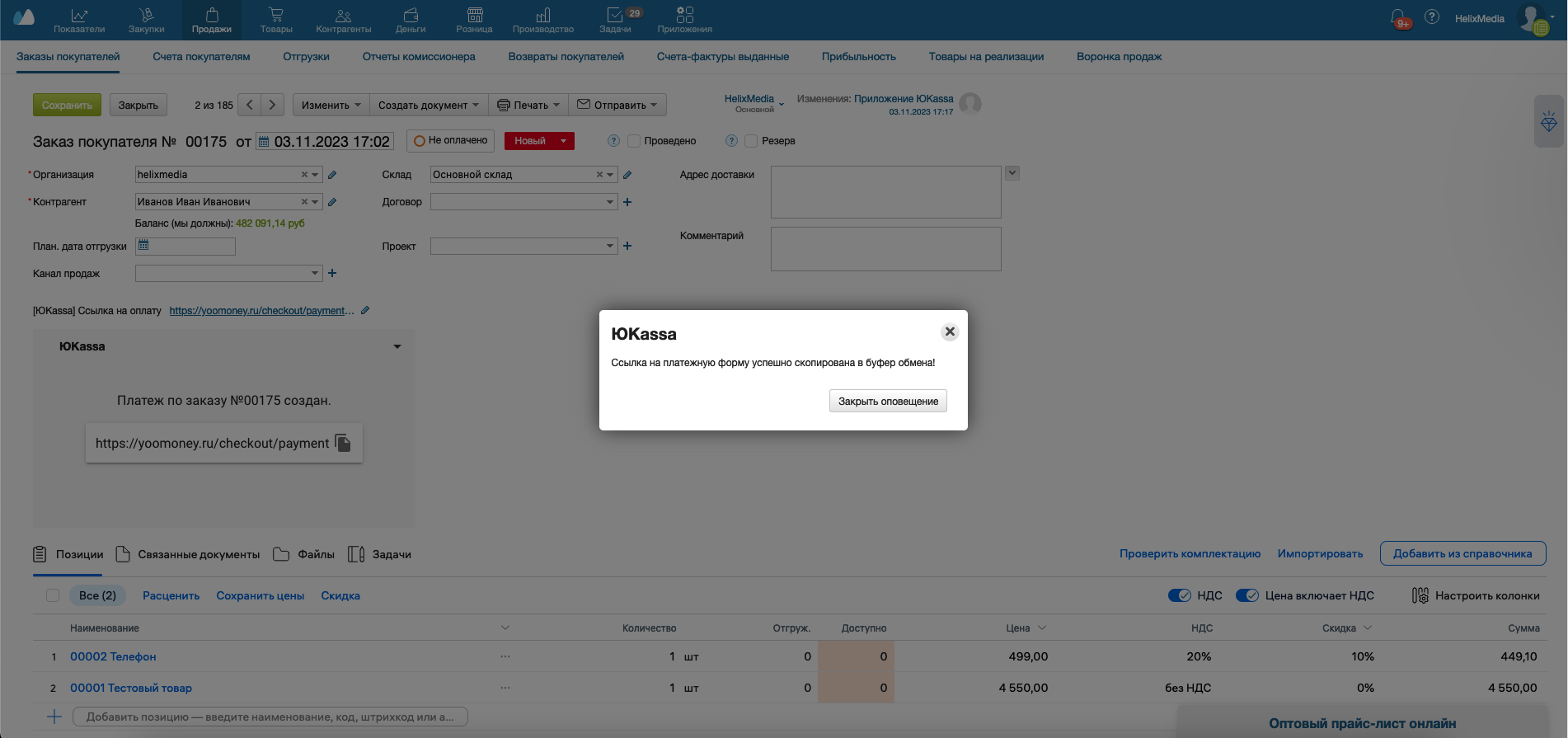Open the Файлы tab
The width and height of the screenshot is (1568, 738).
304,554
